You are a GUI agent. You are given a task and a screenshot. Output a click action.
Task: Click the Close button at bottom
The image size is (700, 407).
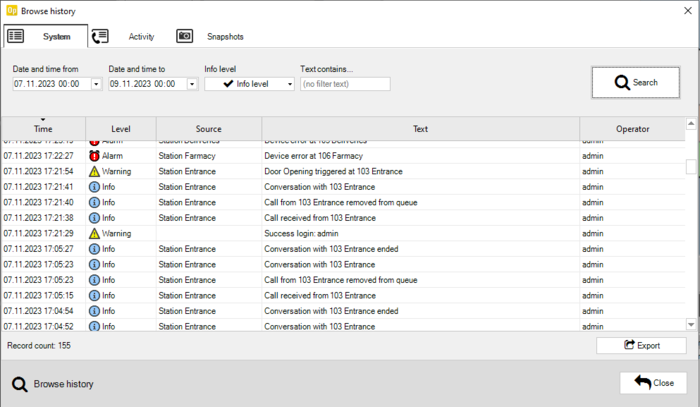coord(653,383)
